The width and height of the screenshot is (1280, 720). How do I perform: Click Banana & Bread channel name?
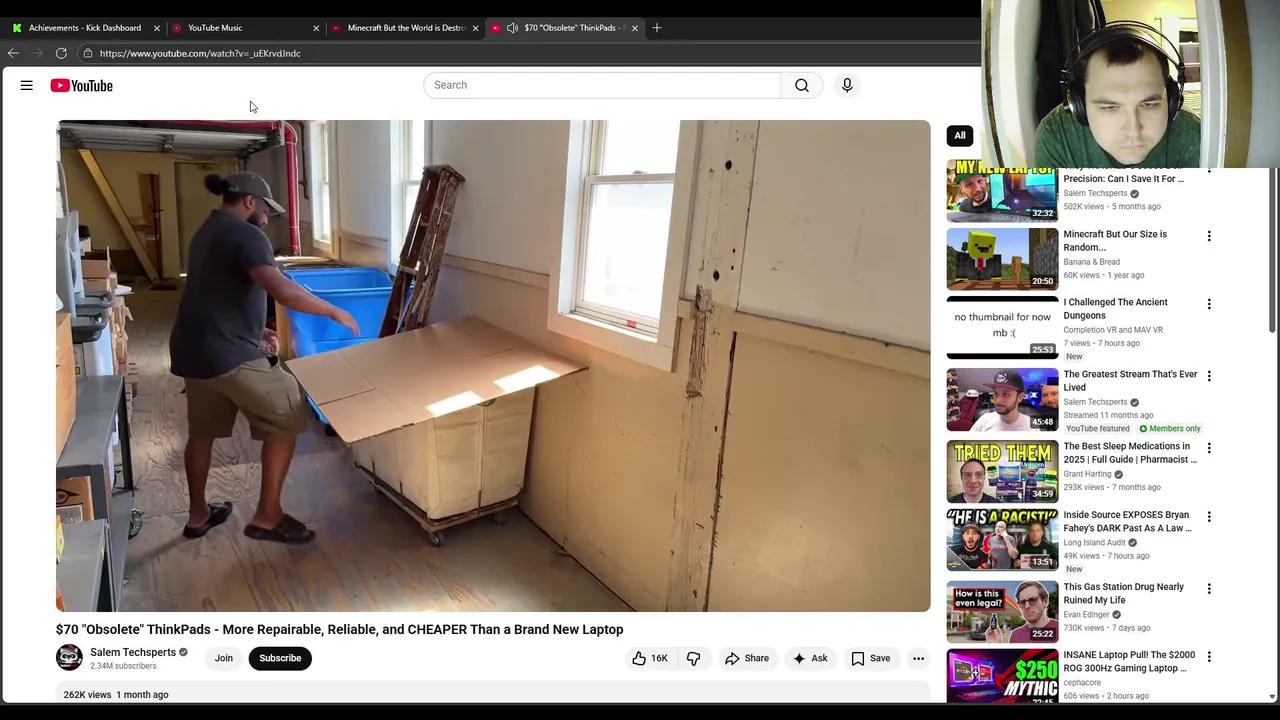point(1091,262)
